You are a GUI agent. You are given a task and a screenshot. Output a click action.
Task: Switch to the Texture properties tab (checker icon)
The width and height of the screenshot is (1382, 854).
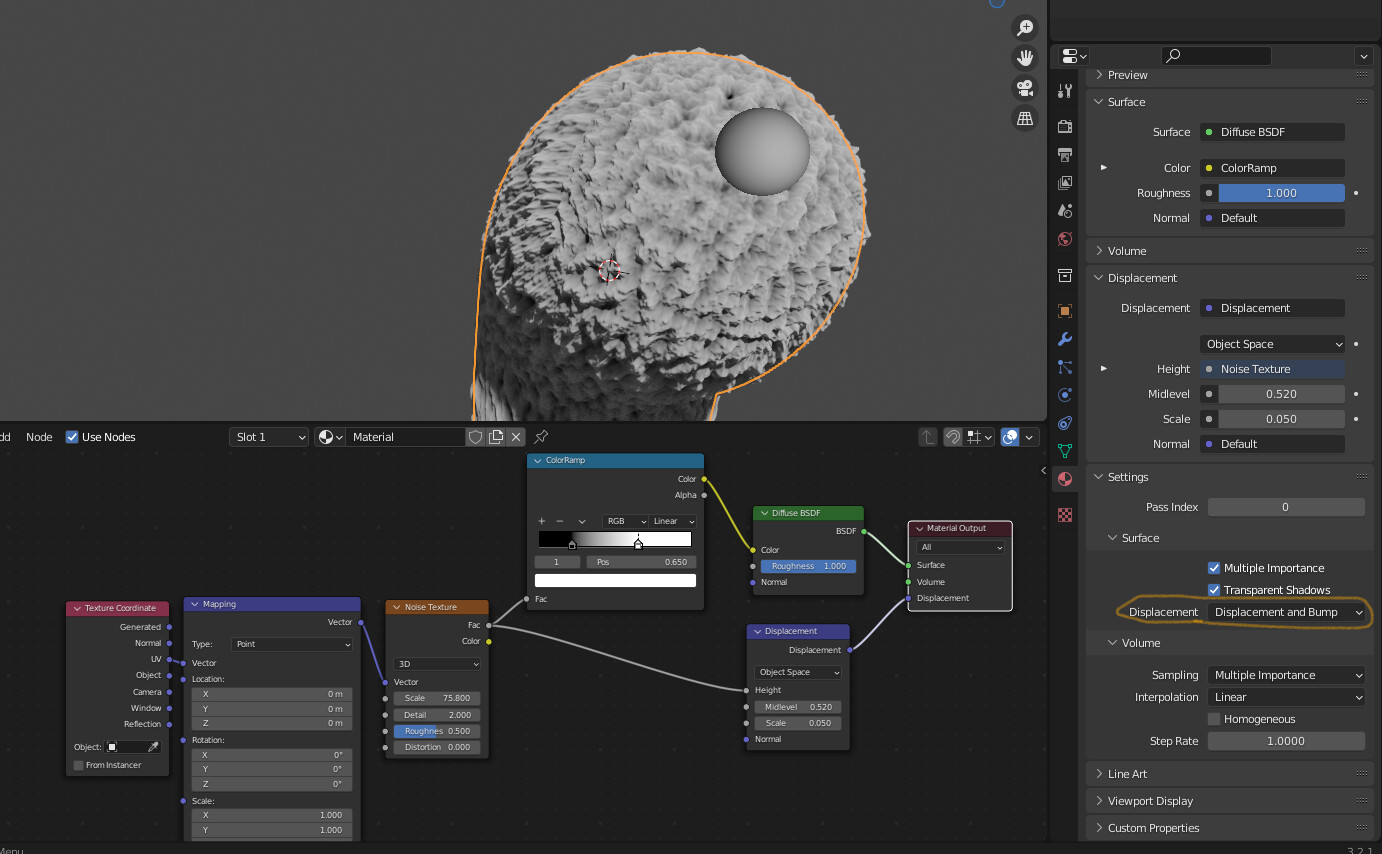[x=1064, y=515]
